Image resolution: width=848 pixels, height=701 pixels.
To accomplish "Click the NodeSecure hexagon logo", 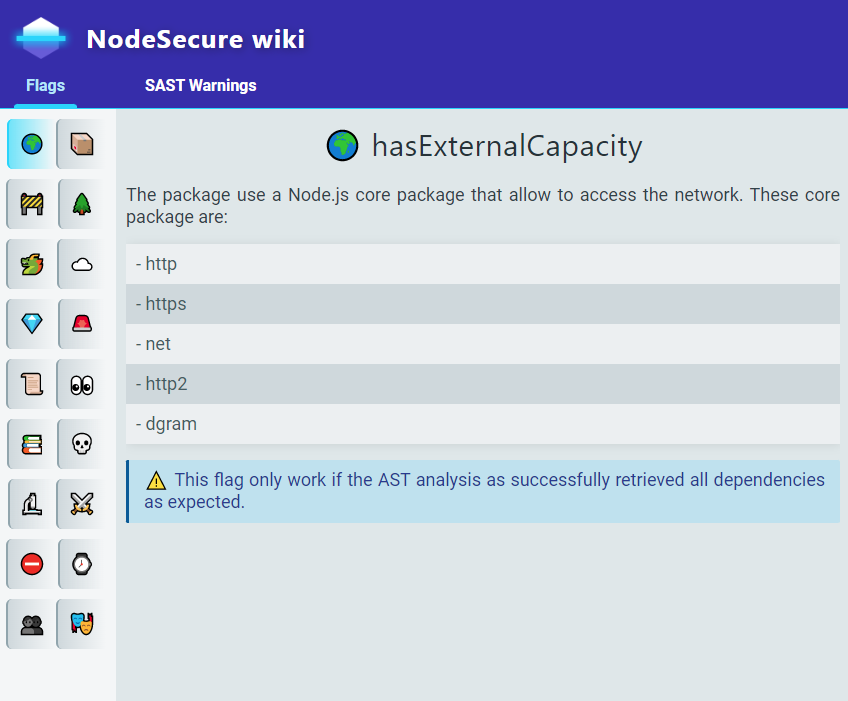I will [x=41, y=38].
